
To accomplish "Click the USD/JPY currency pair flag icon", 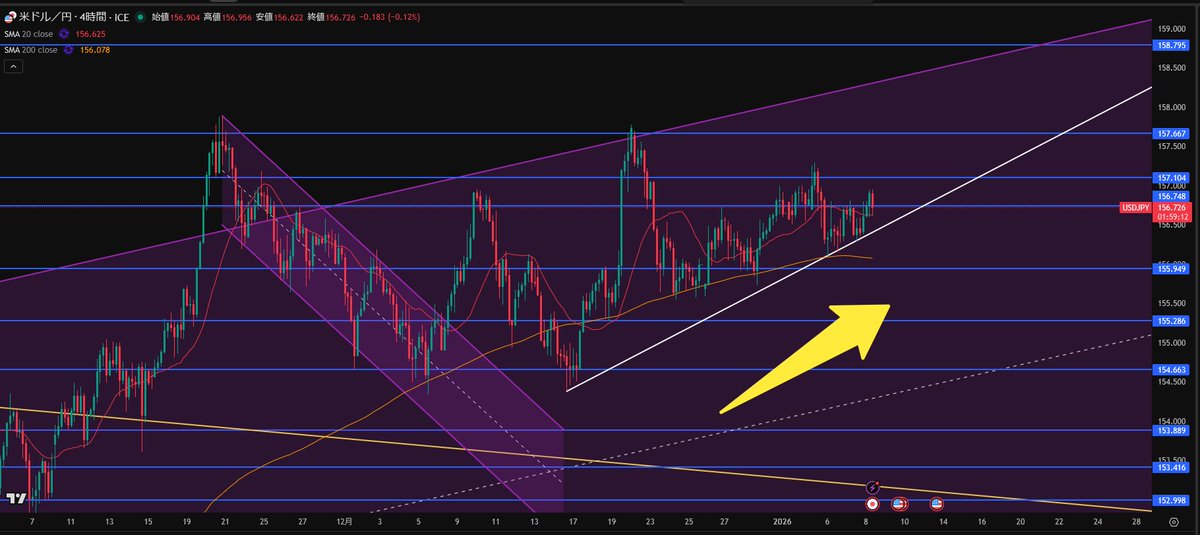I will [10, 17].
